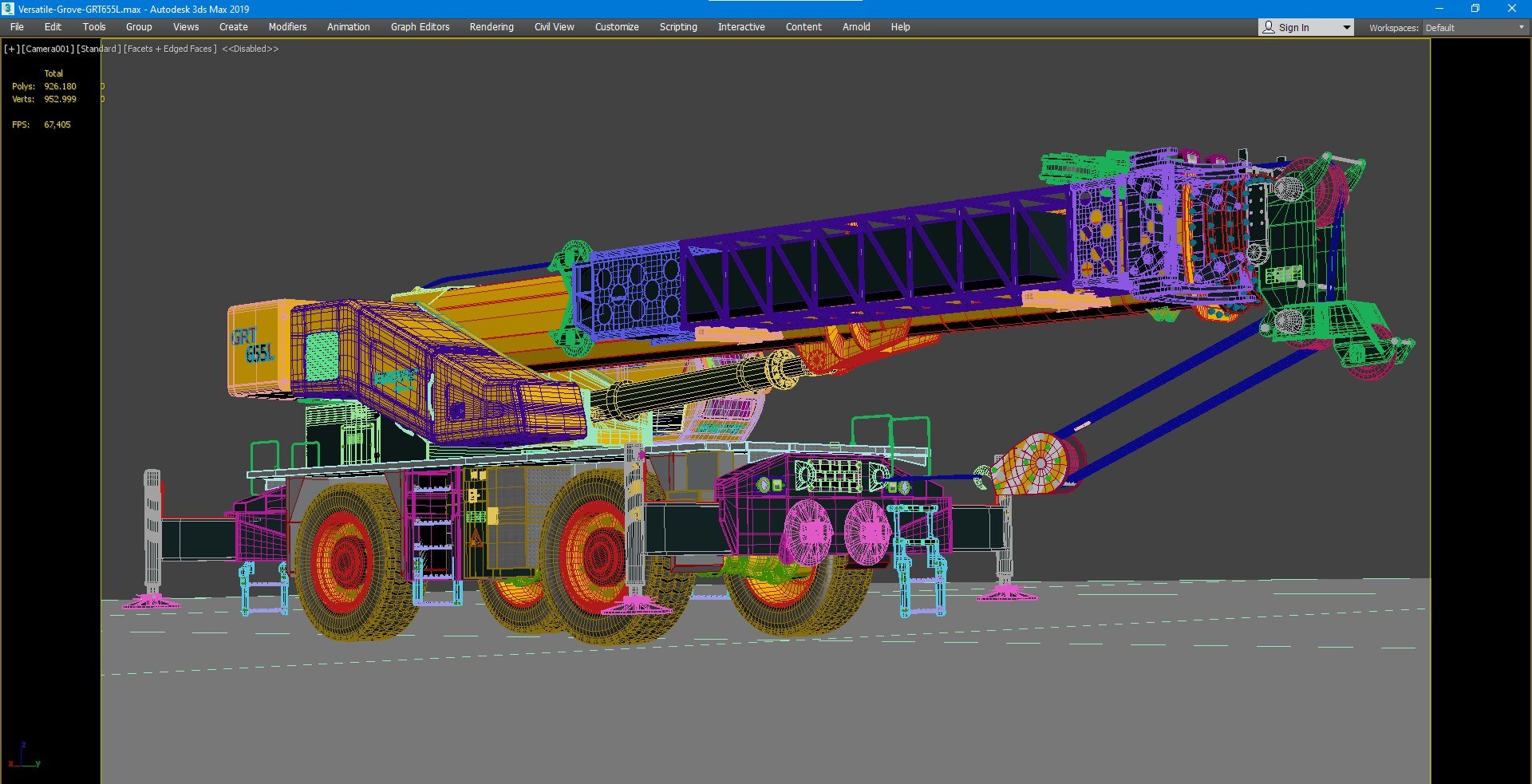This screenshot has height=784, width=1532.
Task: Open the Views menu
Action: tap(186, 27)
